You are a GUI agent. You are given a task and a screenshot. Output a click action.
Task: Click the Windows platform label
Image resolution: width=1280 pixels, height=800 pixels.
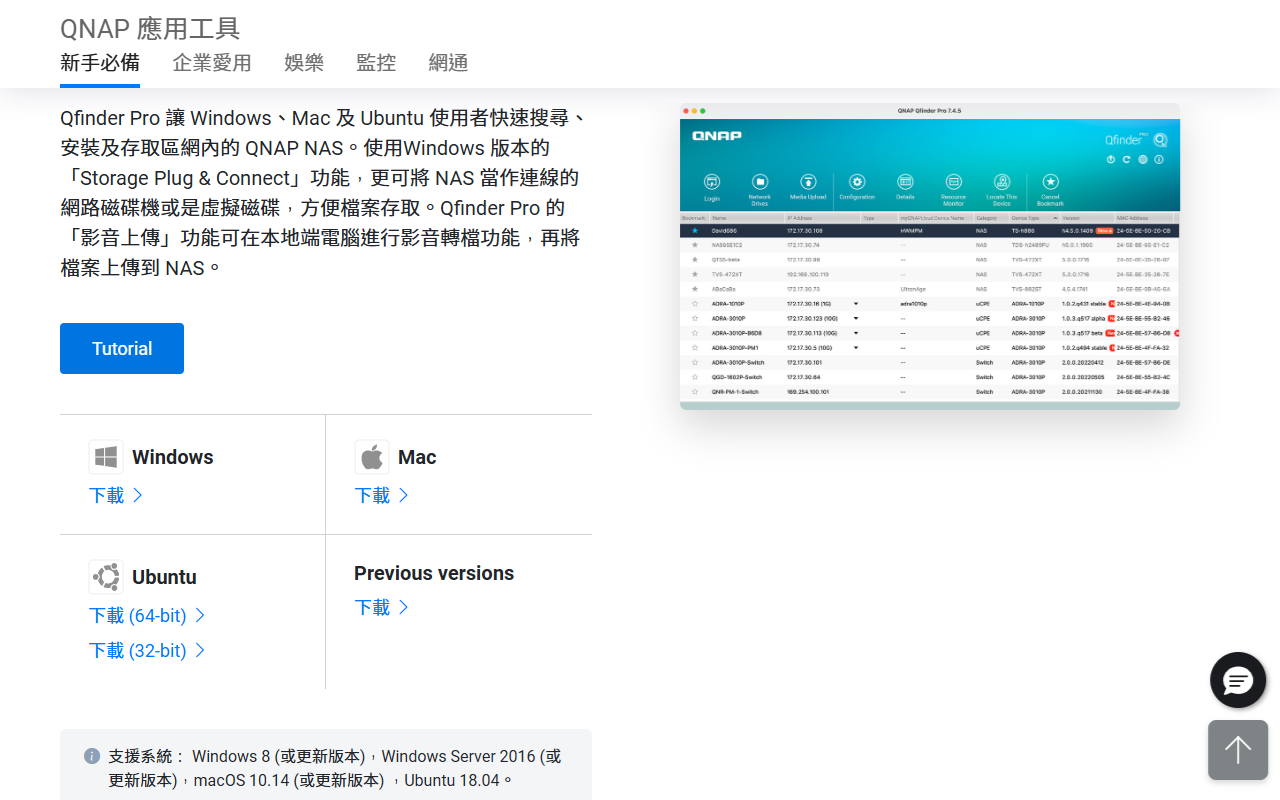[x=173, y=457]
